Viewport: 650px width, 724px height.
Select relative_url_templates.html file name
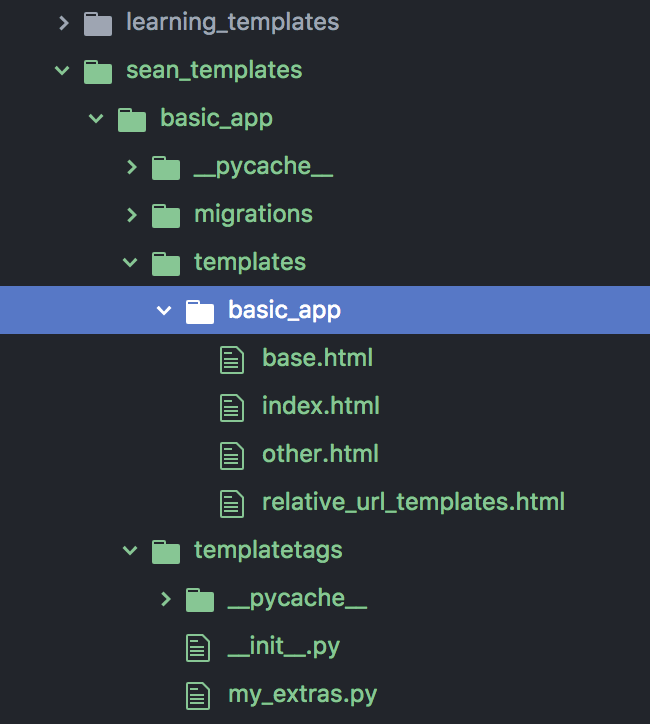[413, 501]
